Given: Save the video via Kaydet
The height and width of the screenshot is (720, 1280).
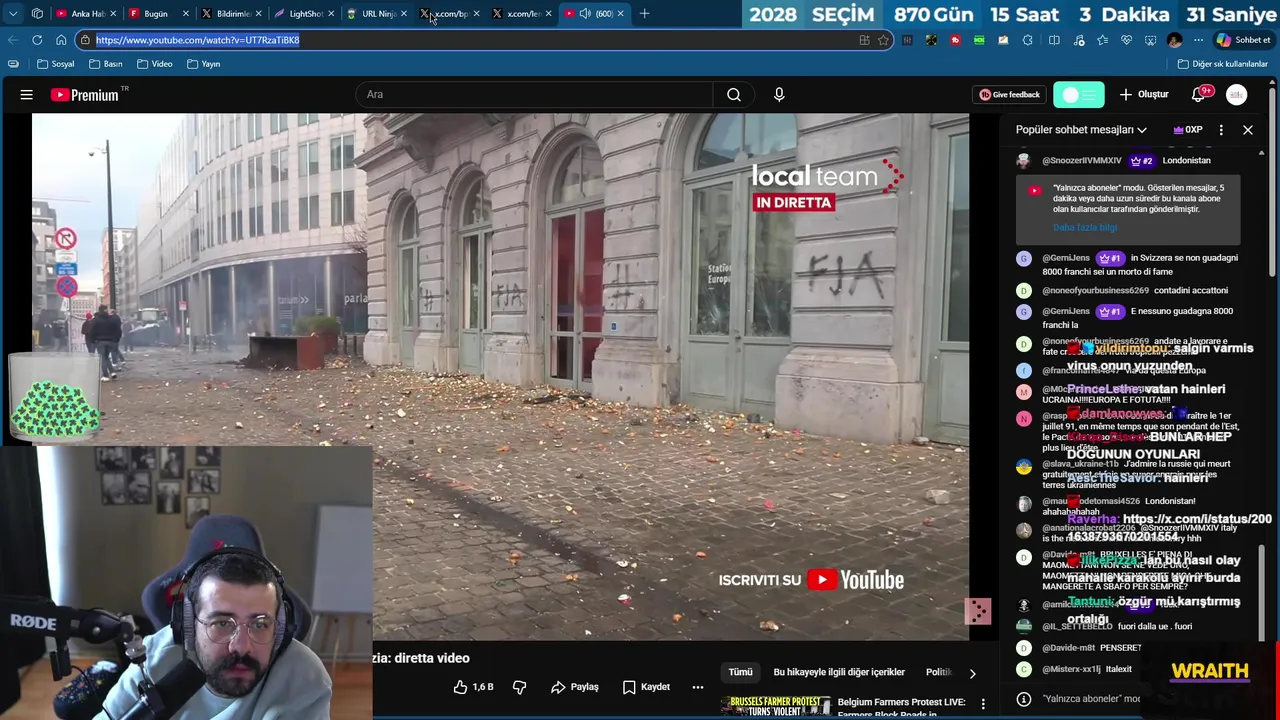Looking at the screenshot, I should point(646,687).
